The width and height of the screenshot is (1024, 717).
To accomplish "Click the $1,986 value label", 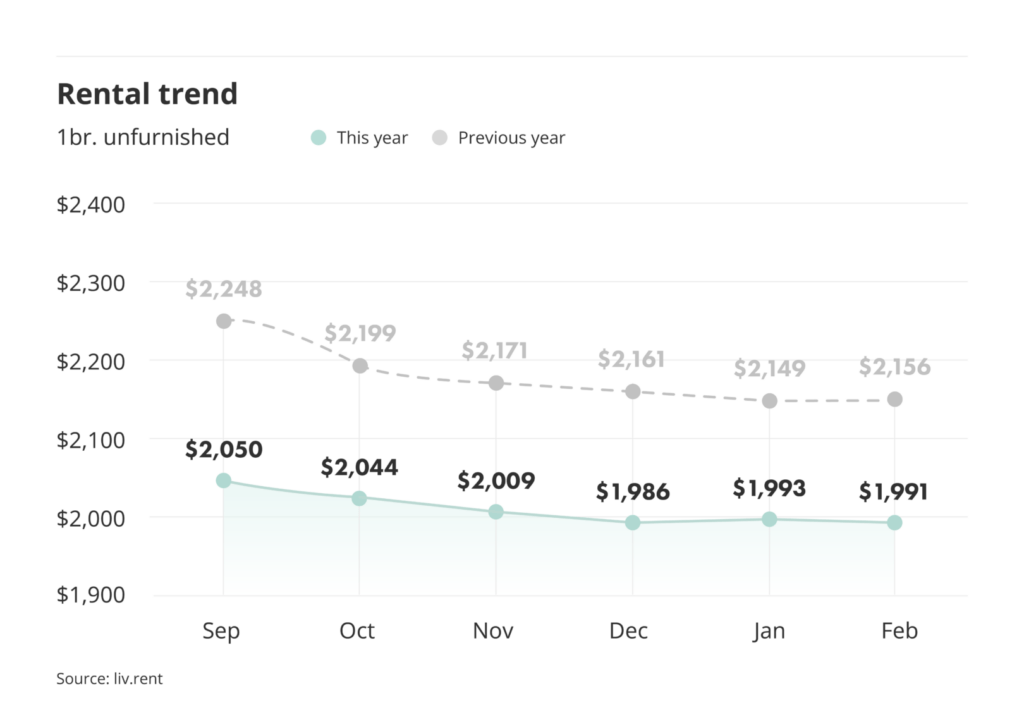I will (x=632, y=492).
